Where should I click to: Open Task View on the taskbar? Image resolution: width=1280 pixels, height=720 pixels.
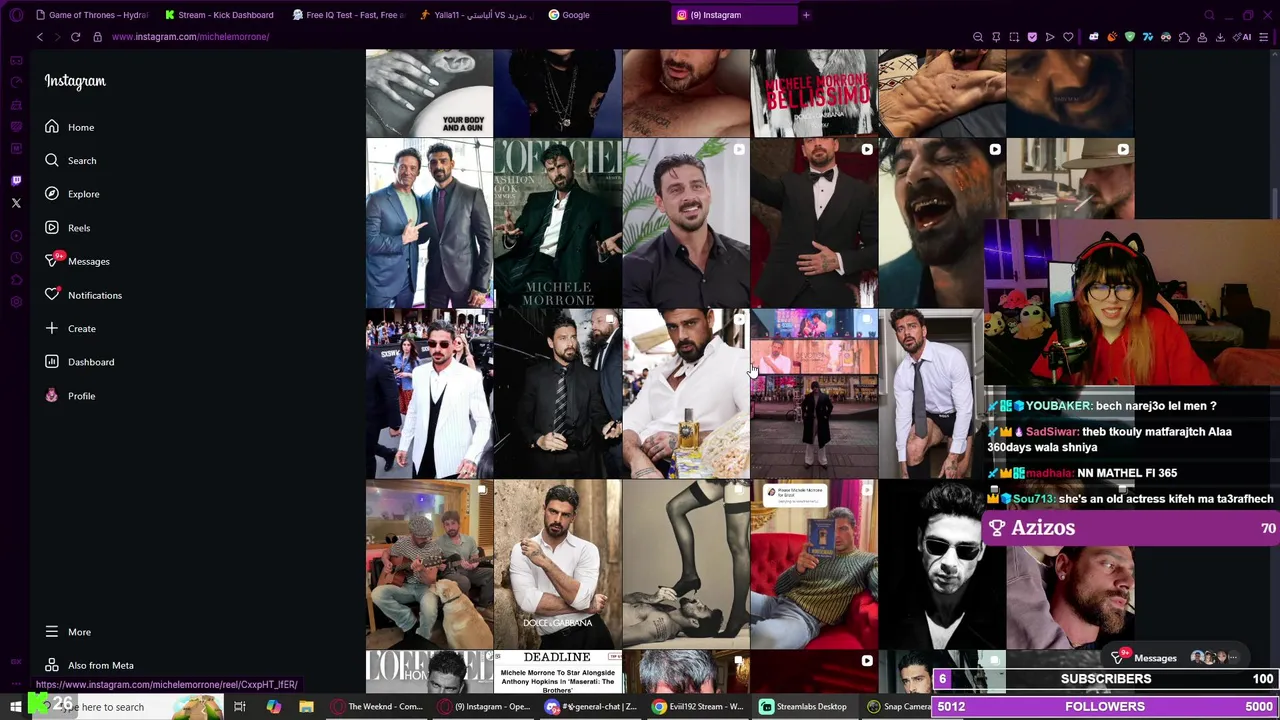240,707
